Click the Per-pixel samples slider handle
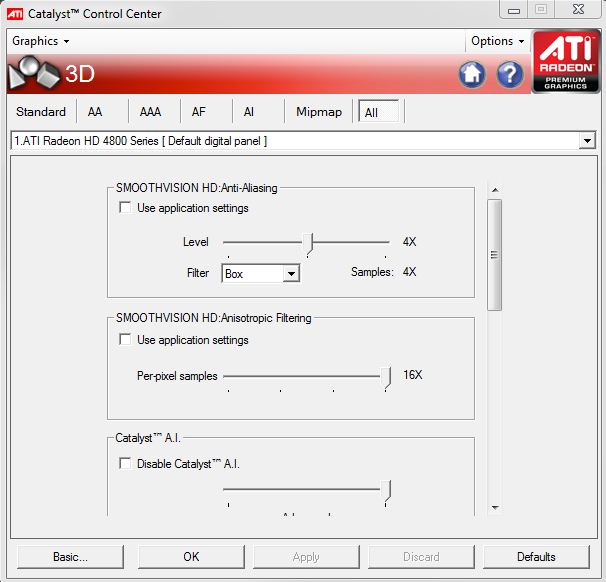The height and width of the screenshot is (582, 606). pyautogui.click(x=386, y=379)
